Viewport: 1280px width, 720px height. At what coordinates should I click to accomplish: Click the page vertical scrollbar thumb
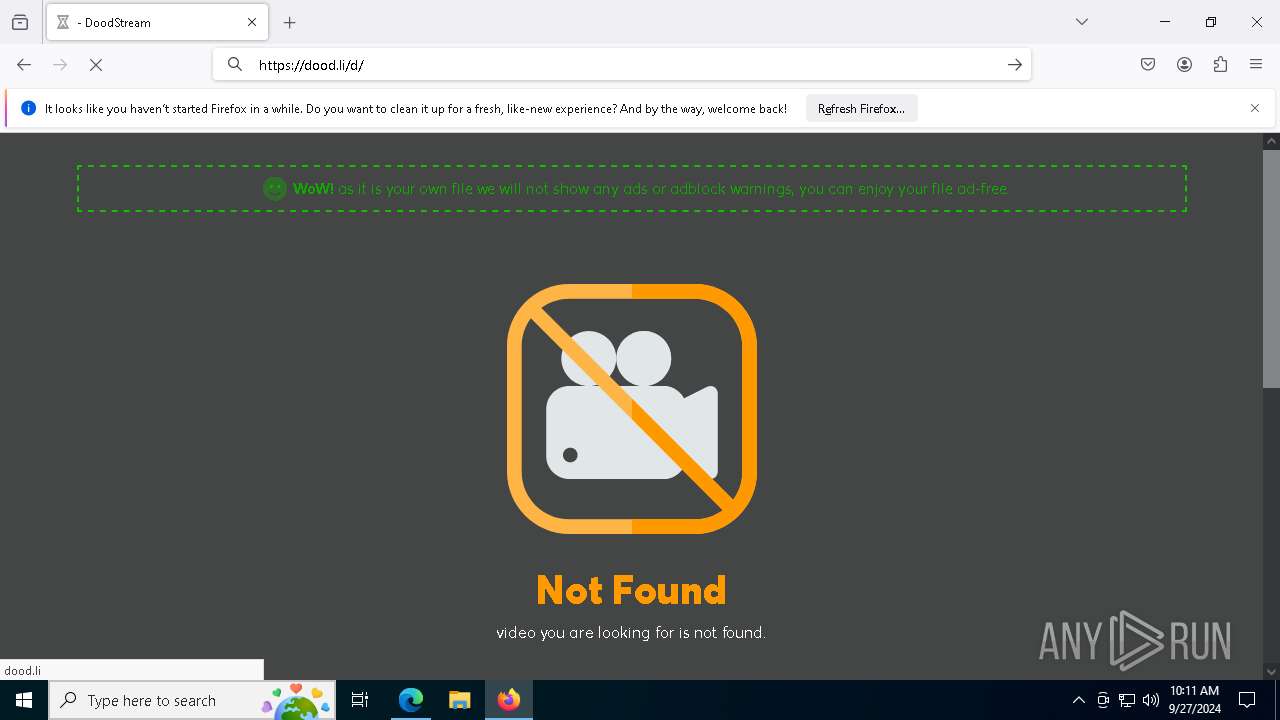click(x=1271, y=268)
